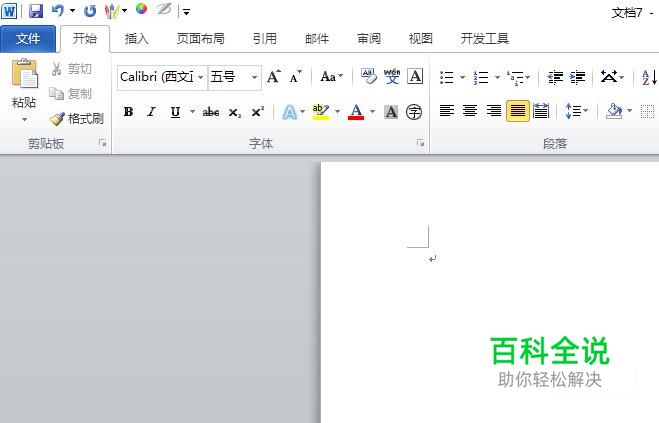Click the Multilevel List icon
Image resolution: width=659 pixels, height=423 pixels.
516,77
